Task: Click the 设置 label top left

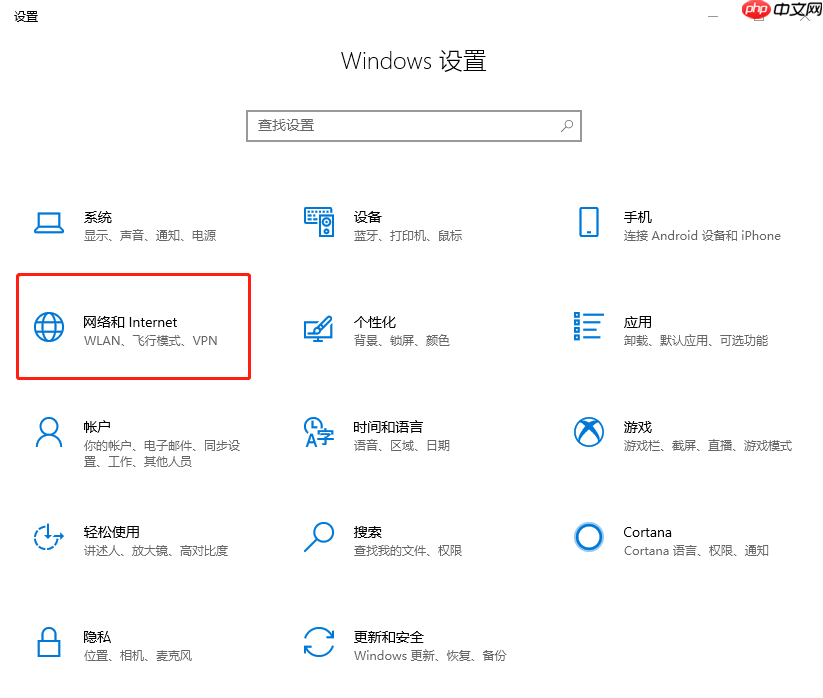Action: [x=26, y=16]
